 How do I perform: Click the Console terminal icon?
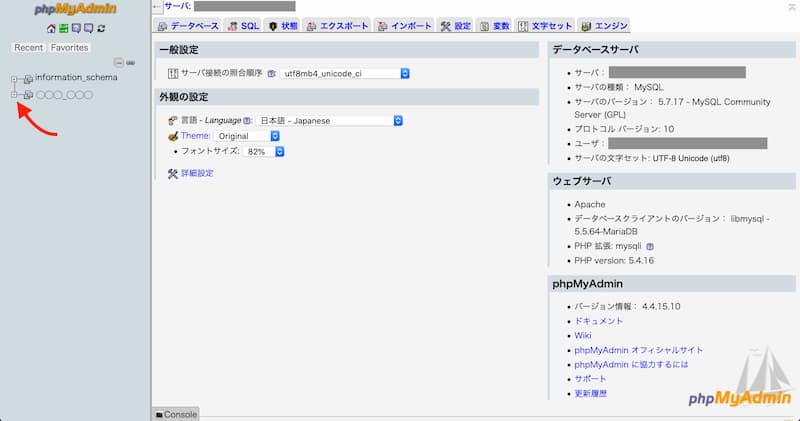pyautogui.click(x=159, y=415)
